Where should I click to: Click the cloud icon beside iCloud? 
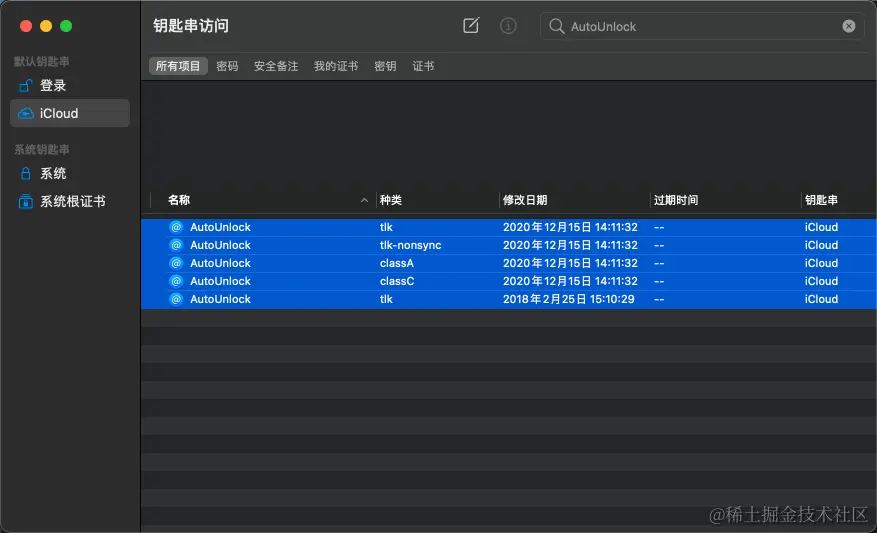pos(26,113)
